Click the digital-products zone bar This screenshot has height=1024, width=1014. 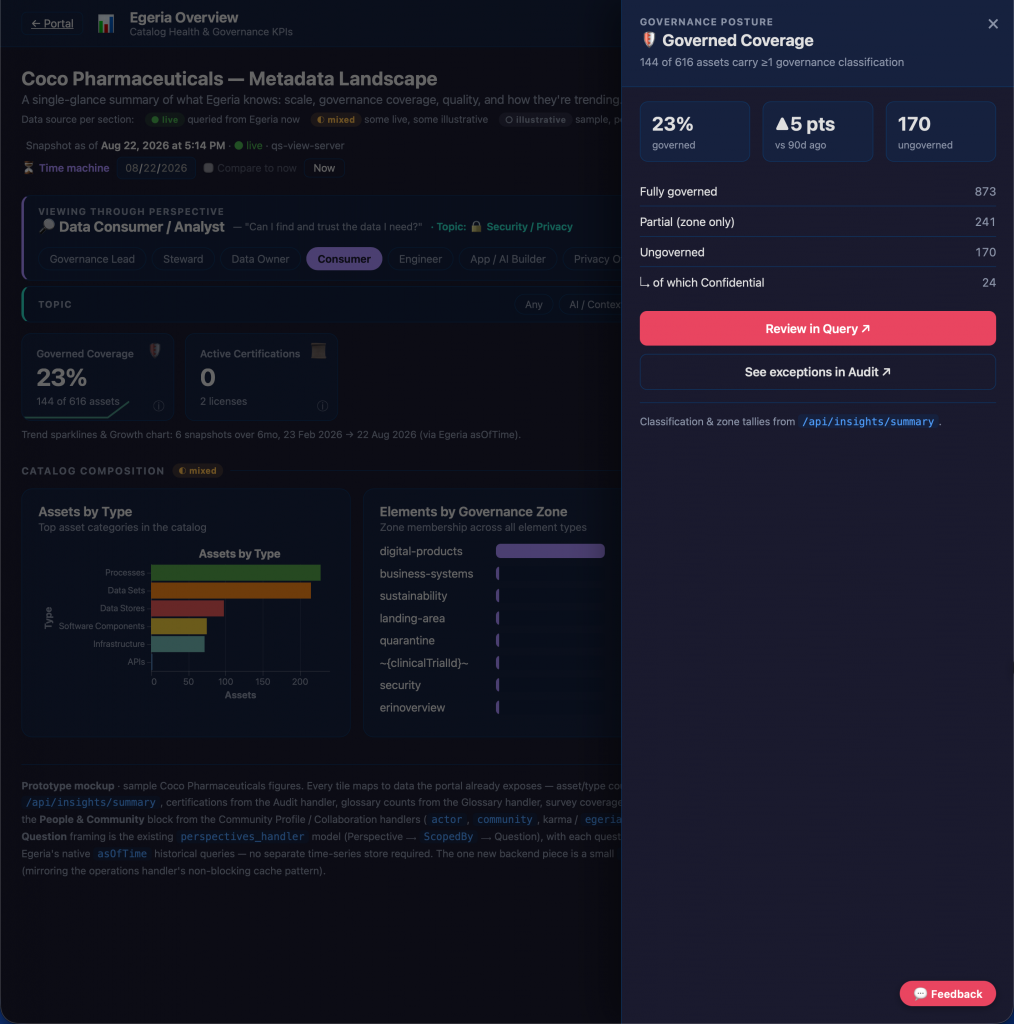pos(550,551)
